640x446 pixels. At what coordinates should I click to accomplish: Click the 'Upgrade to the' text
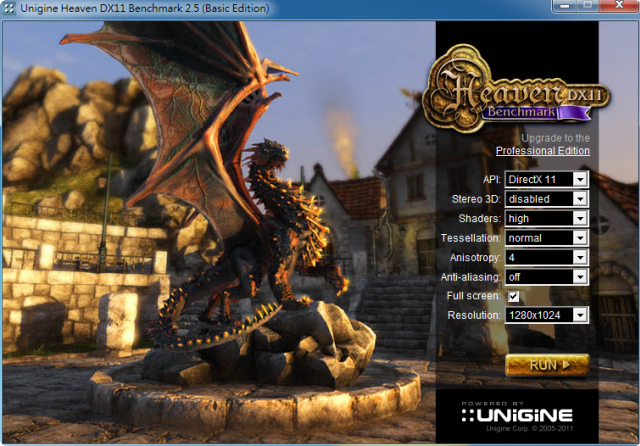click(x=555, y=138)
